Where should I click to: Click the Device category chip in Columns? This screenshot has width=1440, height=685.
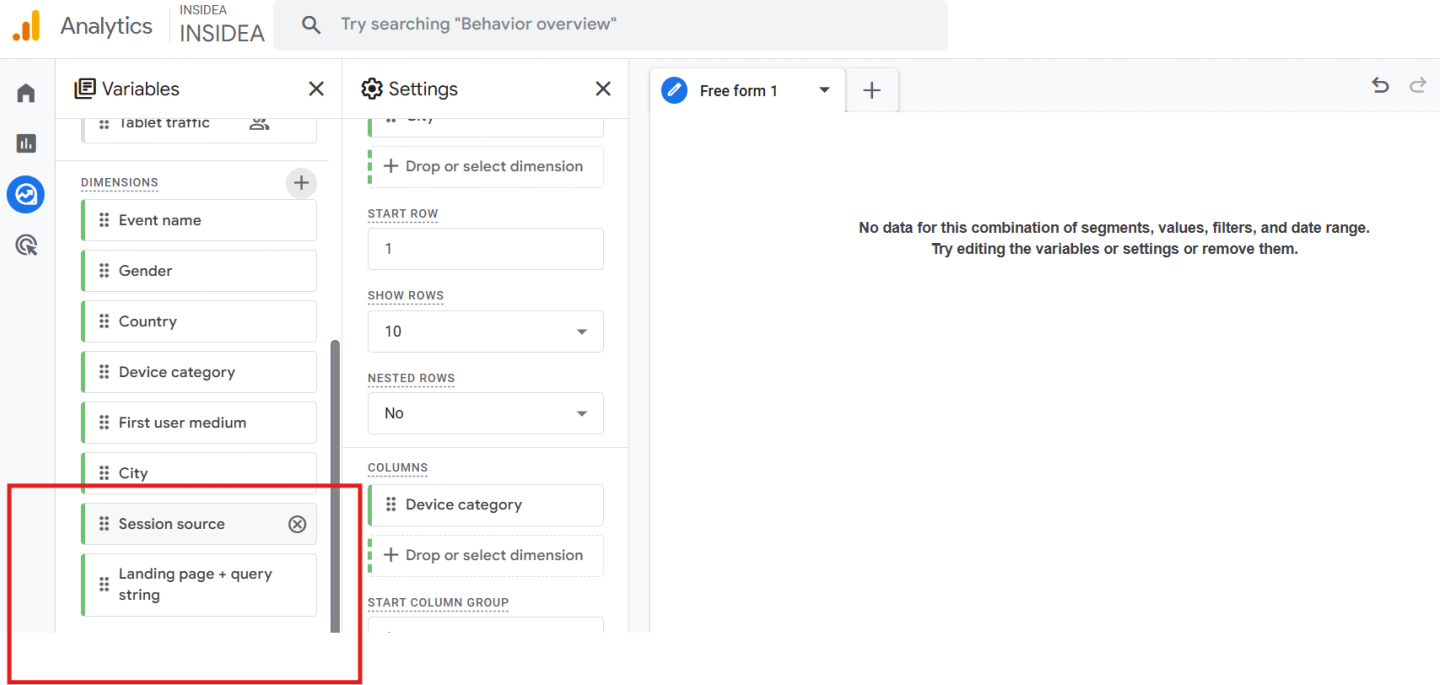pos(486,505)
